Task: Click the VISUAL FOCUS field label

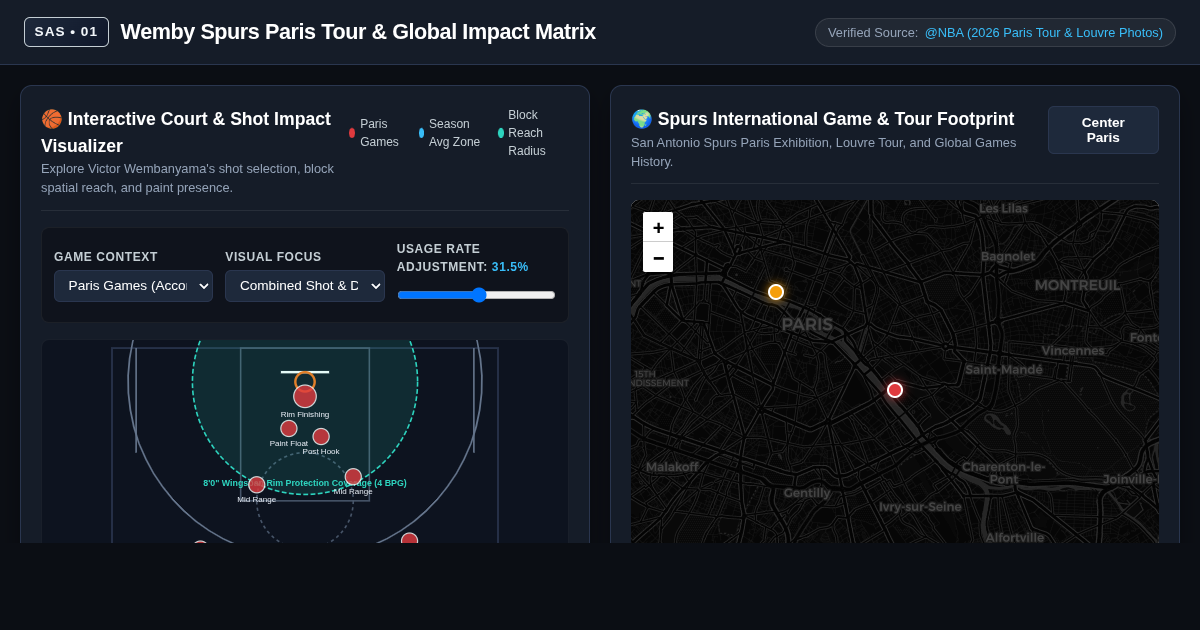Action: tap(273, 257)
